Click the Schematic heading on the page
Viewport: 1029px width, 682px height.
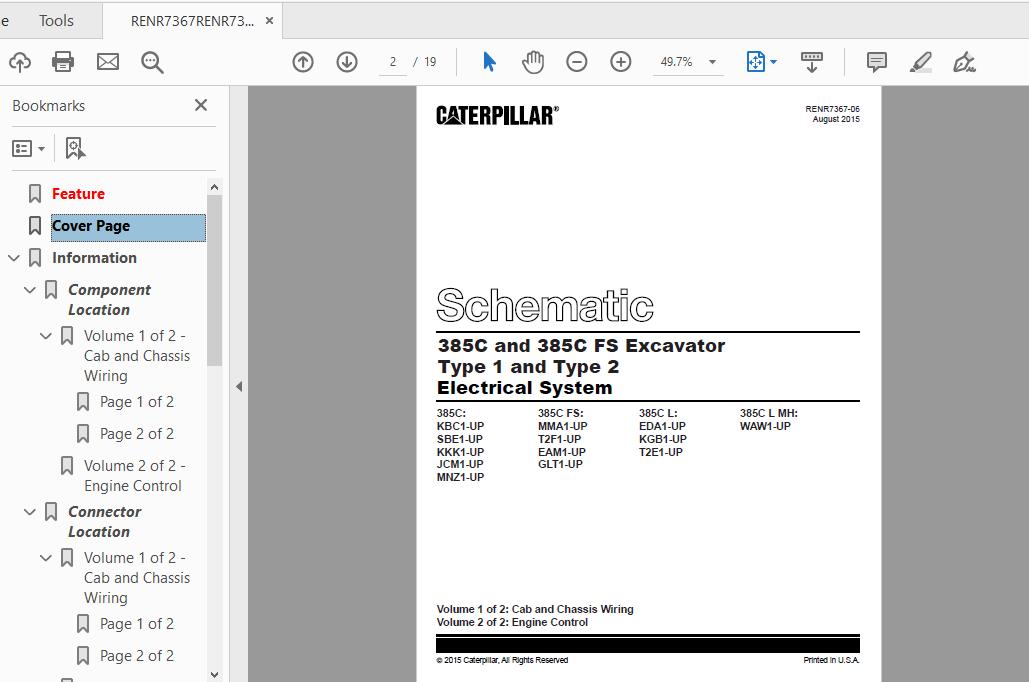(x=545, y=305)
